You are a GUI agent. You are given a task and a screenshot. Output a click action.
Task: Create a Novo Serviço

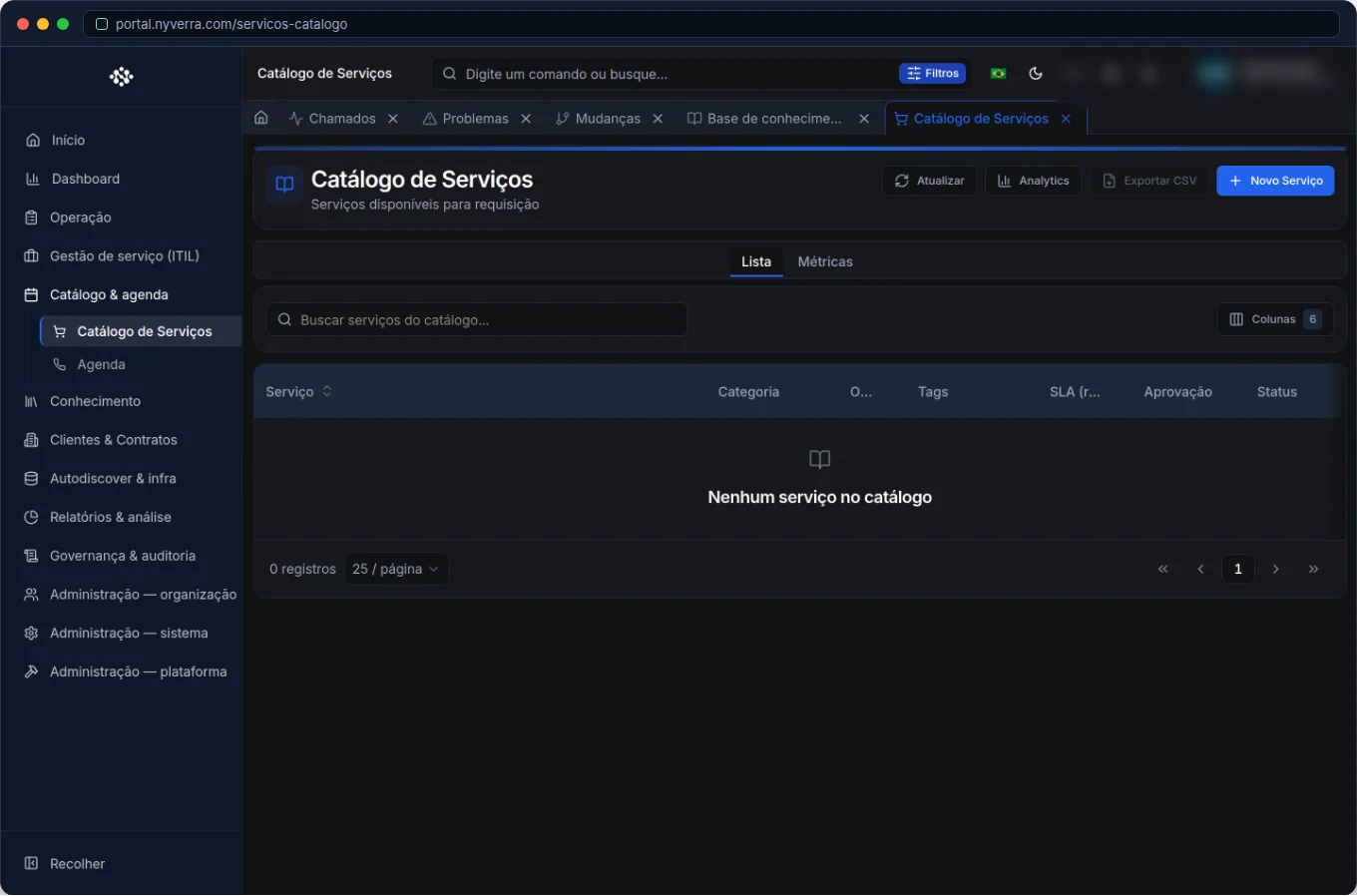(x=1275, y=181)
